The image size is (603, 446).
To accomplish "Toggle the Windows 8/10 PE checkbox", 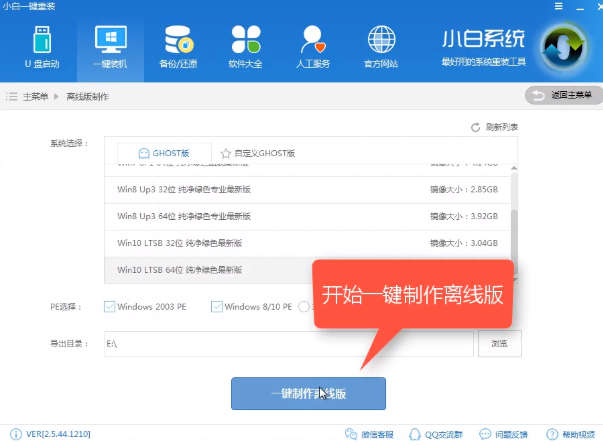I will [217, 306].
